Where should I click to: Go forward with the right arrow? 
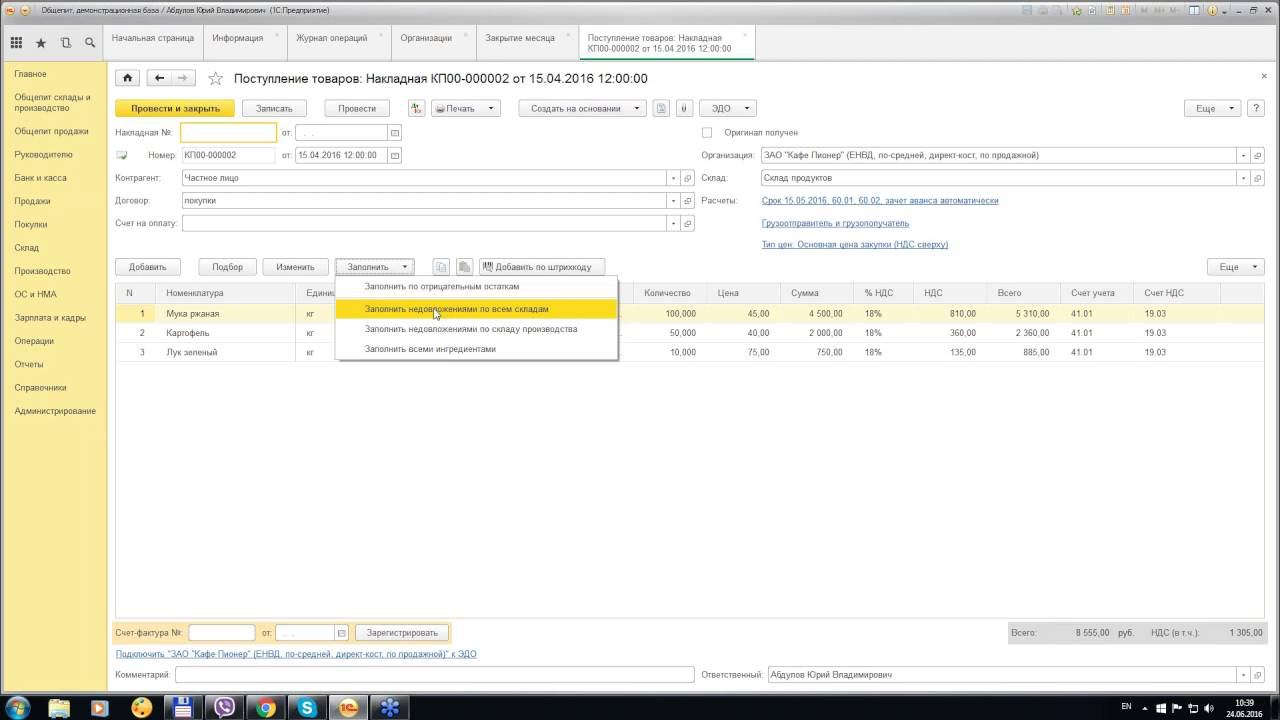(185, 78)
